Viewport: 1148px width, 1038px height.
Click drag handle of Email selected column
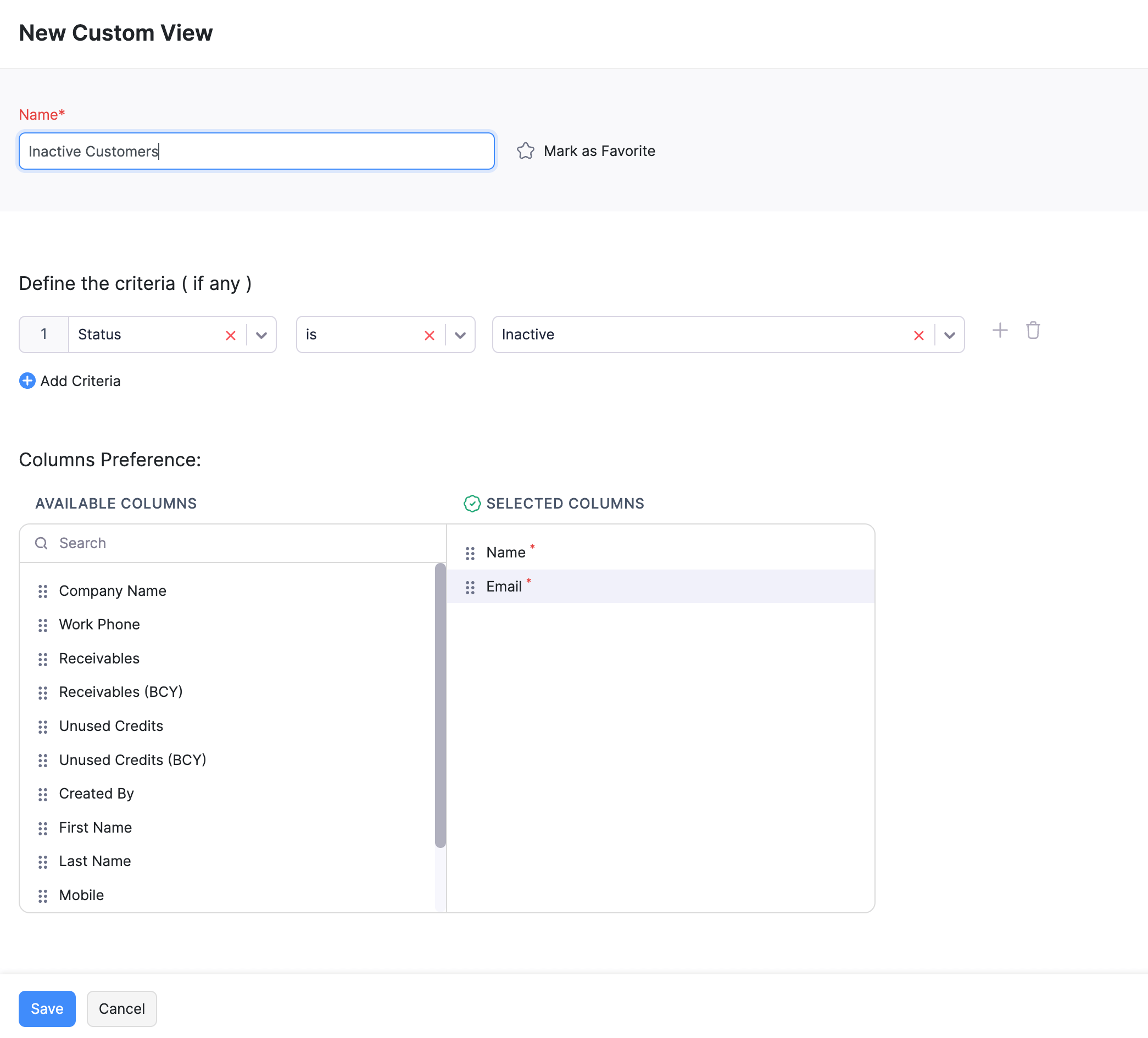point(470,587)
